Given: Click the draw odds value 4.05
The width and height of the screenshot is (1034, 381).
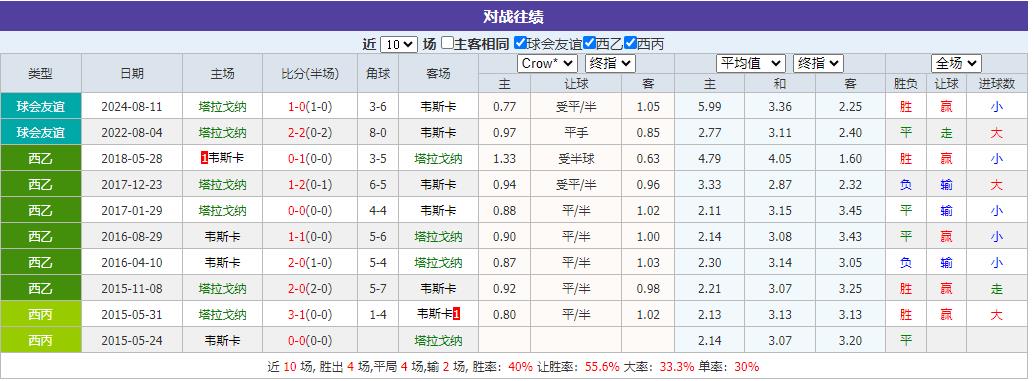Looking at the screenshot, I should [x=780, y=158].
